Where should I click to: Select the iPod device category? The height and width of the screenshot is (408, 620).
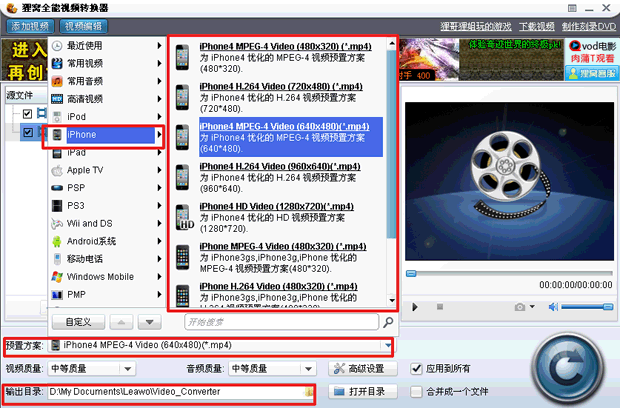tap(107, 117)
